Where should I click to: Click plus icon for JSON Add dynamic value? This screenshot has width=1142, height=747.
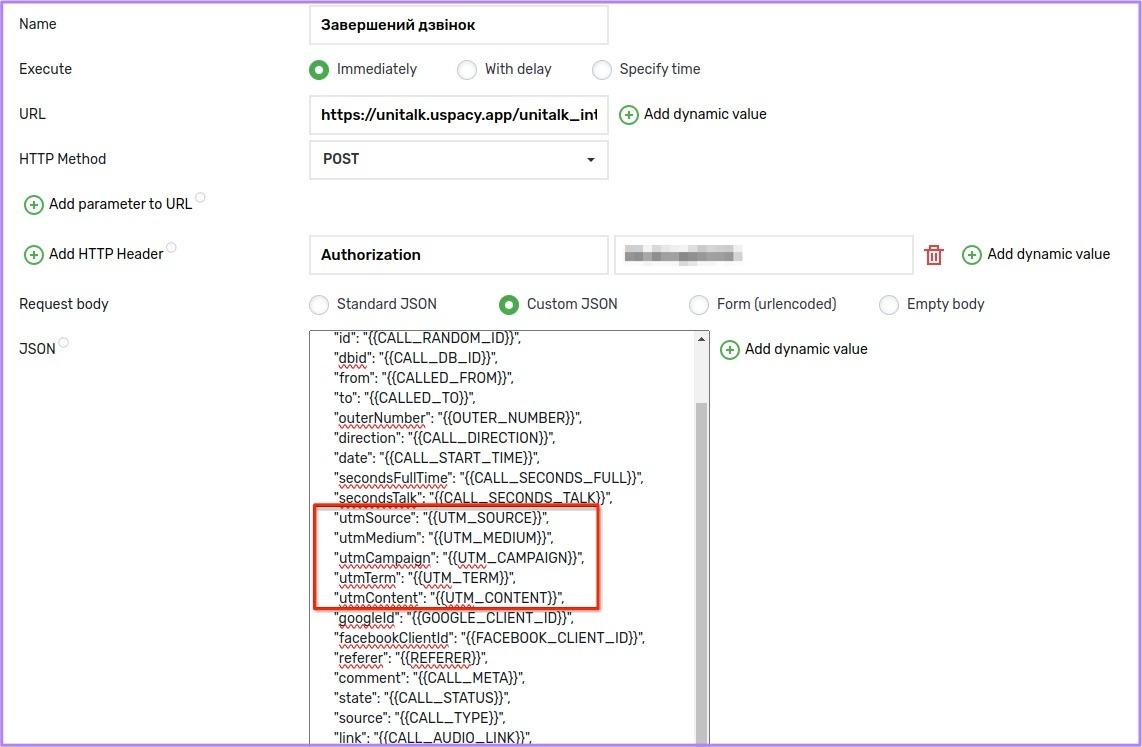tap(729, 350)
